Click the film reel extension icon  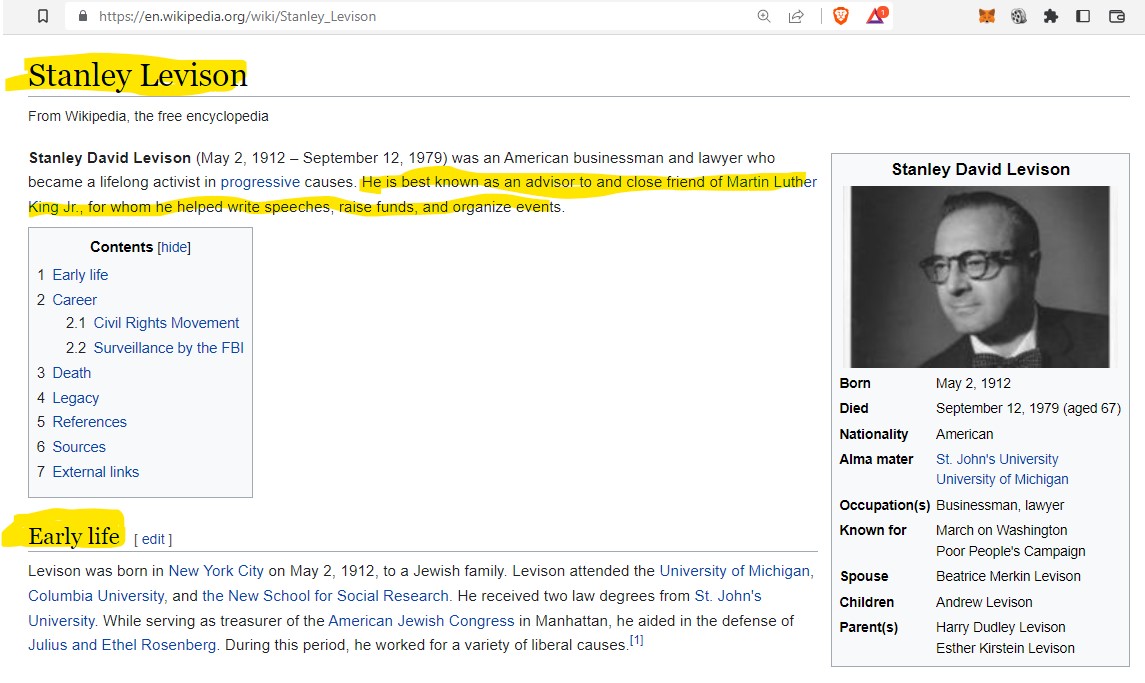pos(1019,16)
